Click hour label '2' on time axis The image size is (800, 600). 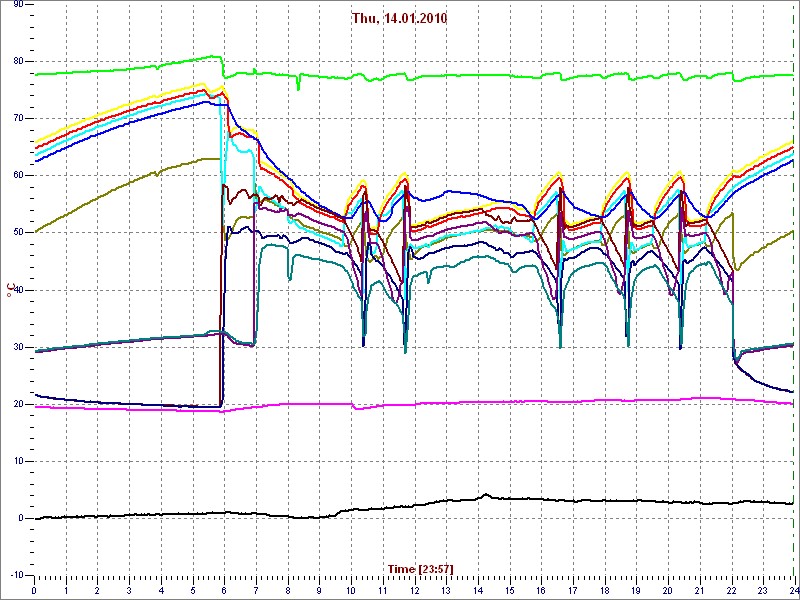coord(97,590)
